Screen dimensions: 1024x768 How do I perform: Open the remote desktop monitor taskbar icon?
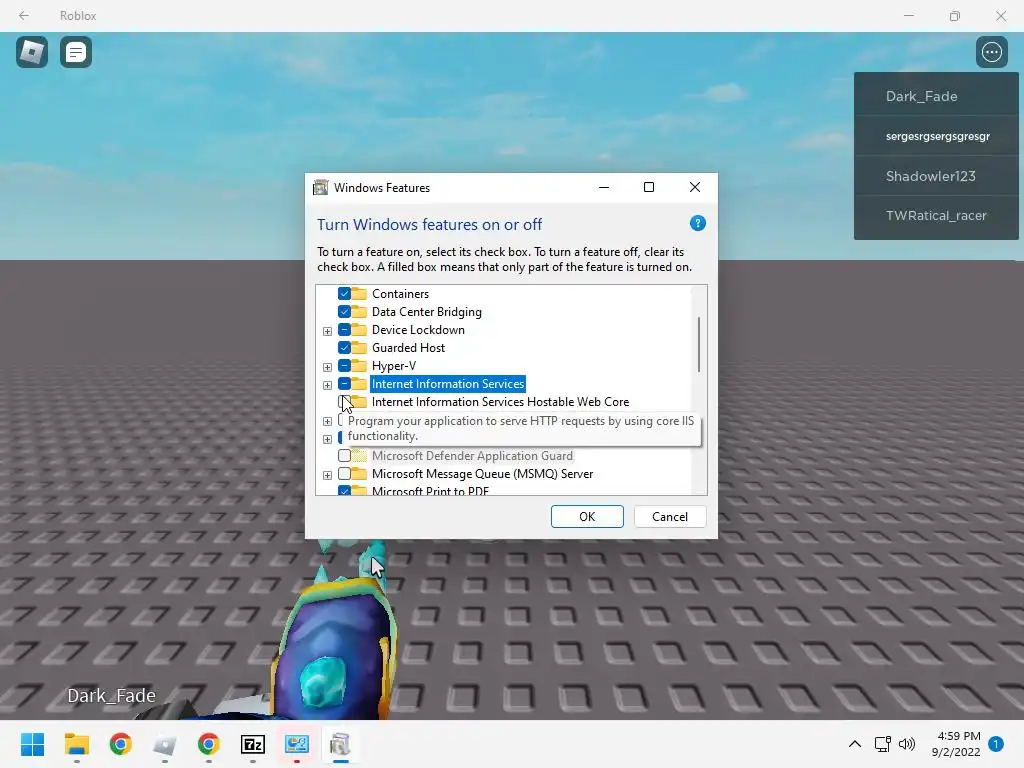296,744
